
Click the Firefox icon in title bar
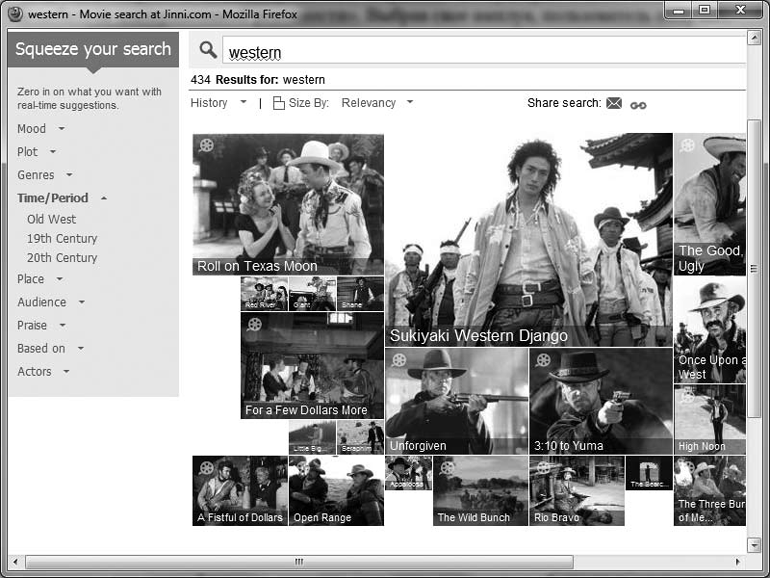(x=16, y=14)
